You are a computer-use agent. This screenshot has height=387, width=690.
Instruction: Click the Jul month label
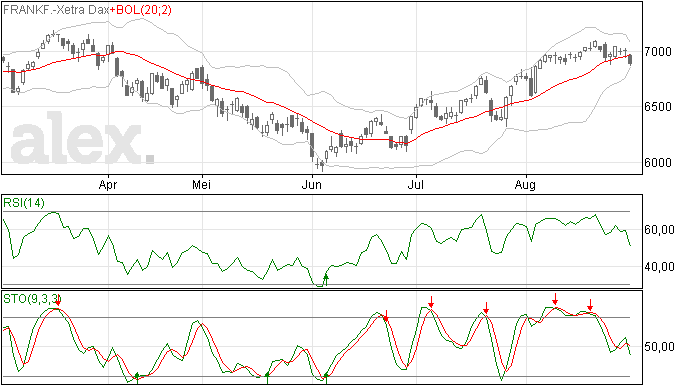click(x=415, y=184)
